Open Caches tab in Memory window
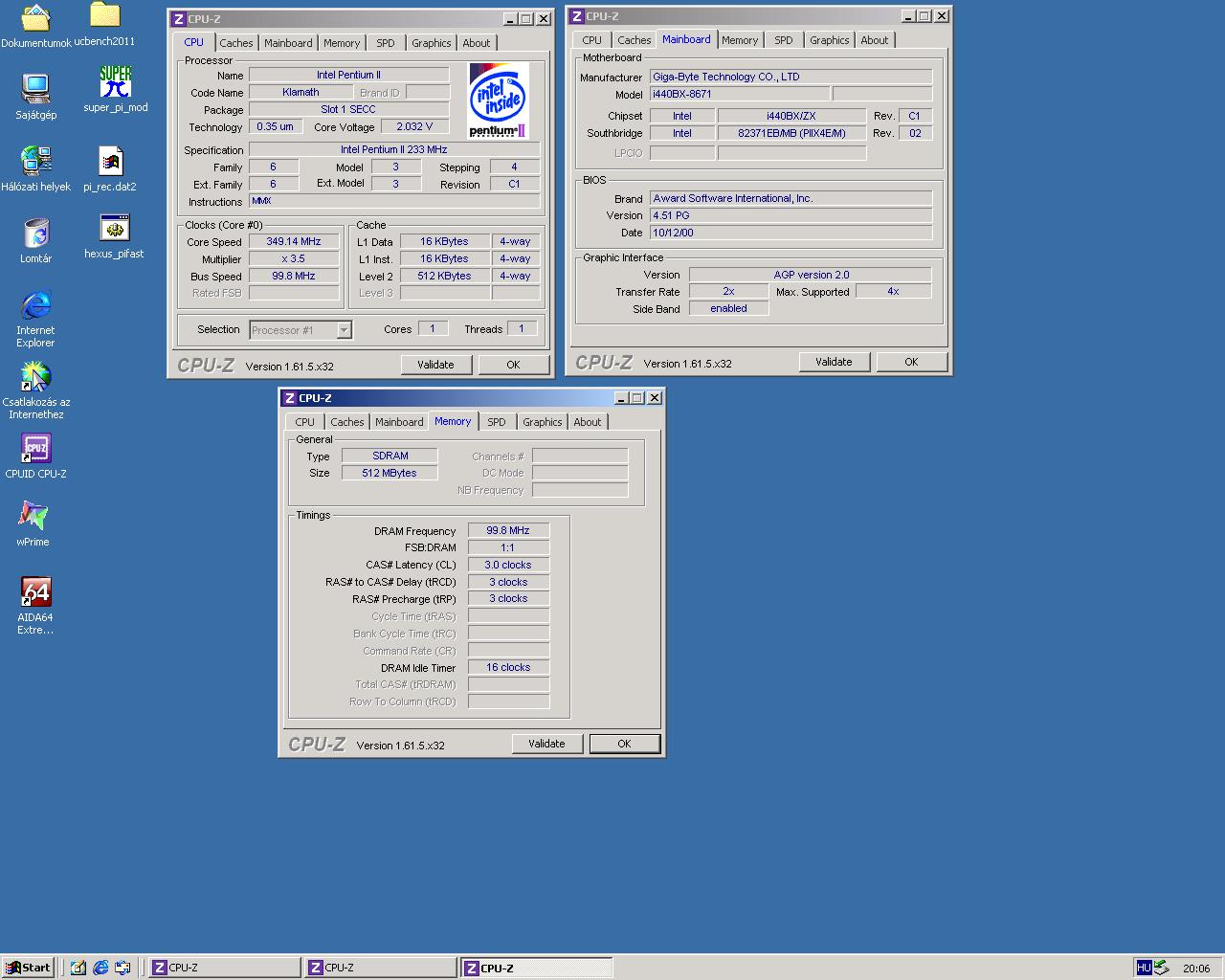1225x980 pixels. (347, 422)
